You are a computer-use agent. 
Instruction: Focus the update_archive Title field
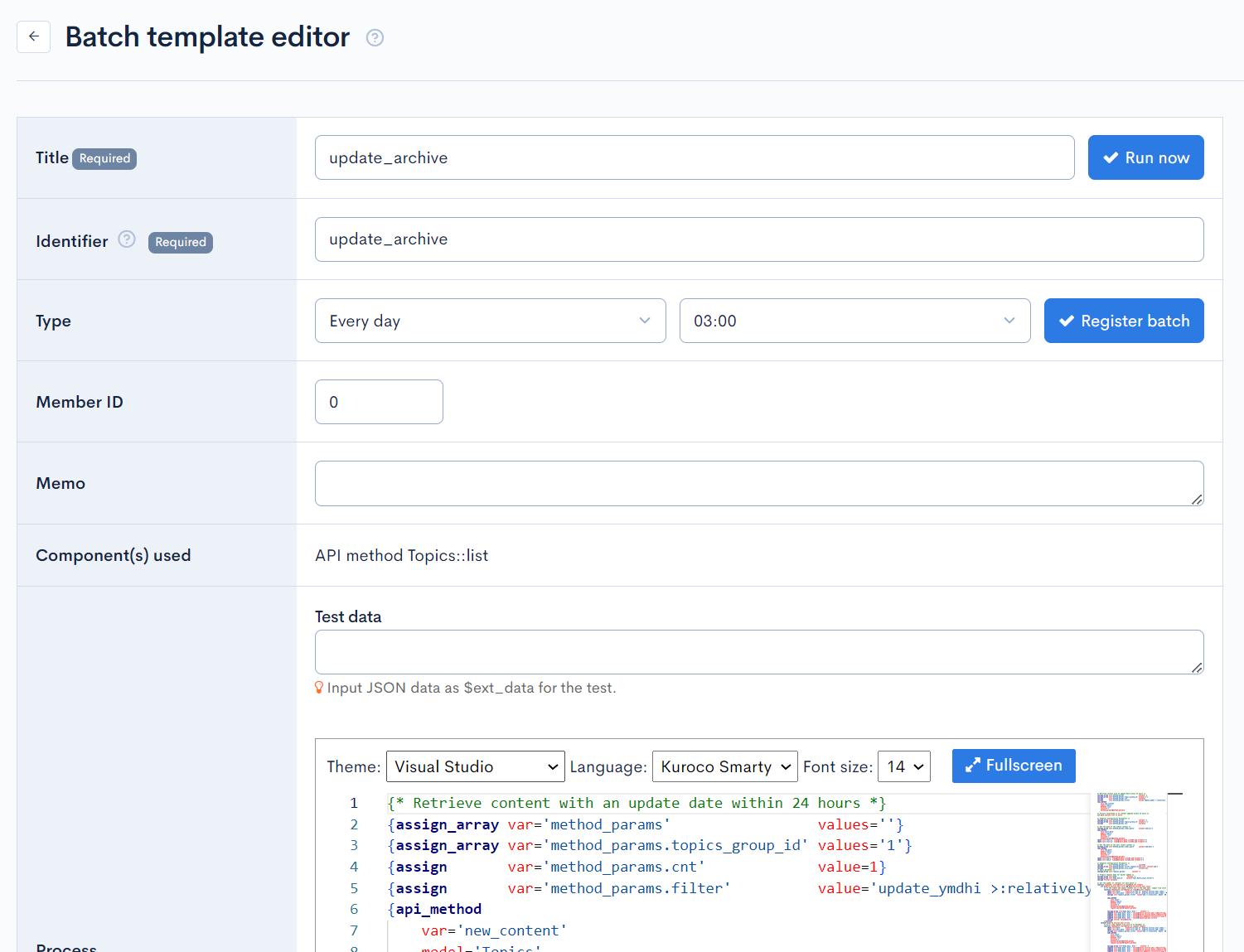click(694, 157)
